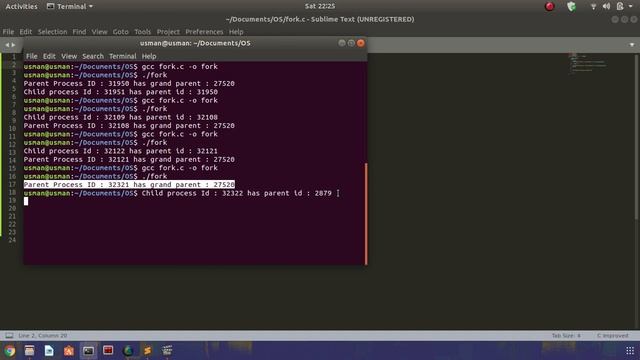Image resolution: width=640 pixels, height=360 pixels.
Task: Open the system menu arrow in top bar
Action: tap(631, 6)
